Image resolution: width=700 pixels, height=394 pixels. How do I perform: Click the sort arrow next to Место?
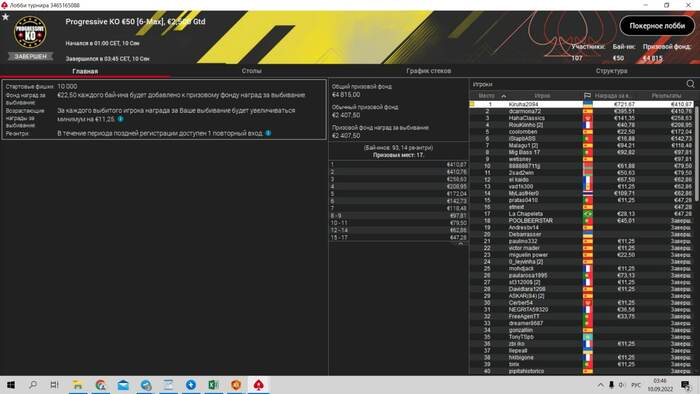504,96
